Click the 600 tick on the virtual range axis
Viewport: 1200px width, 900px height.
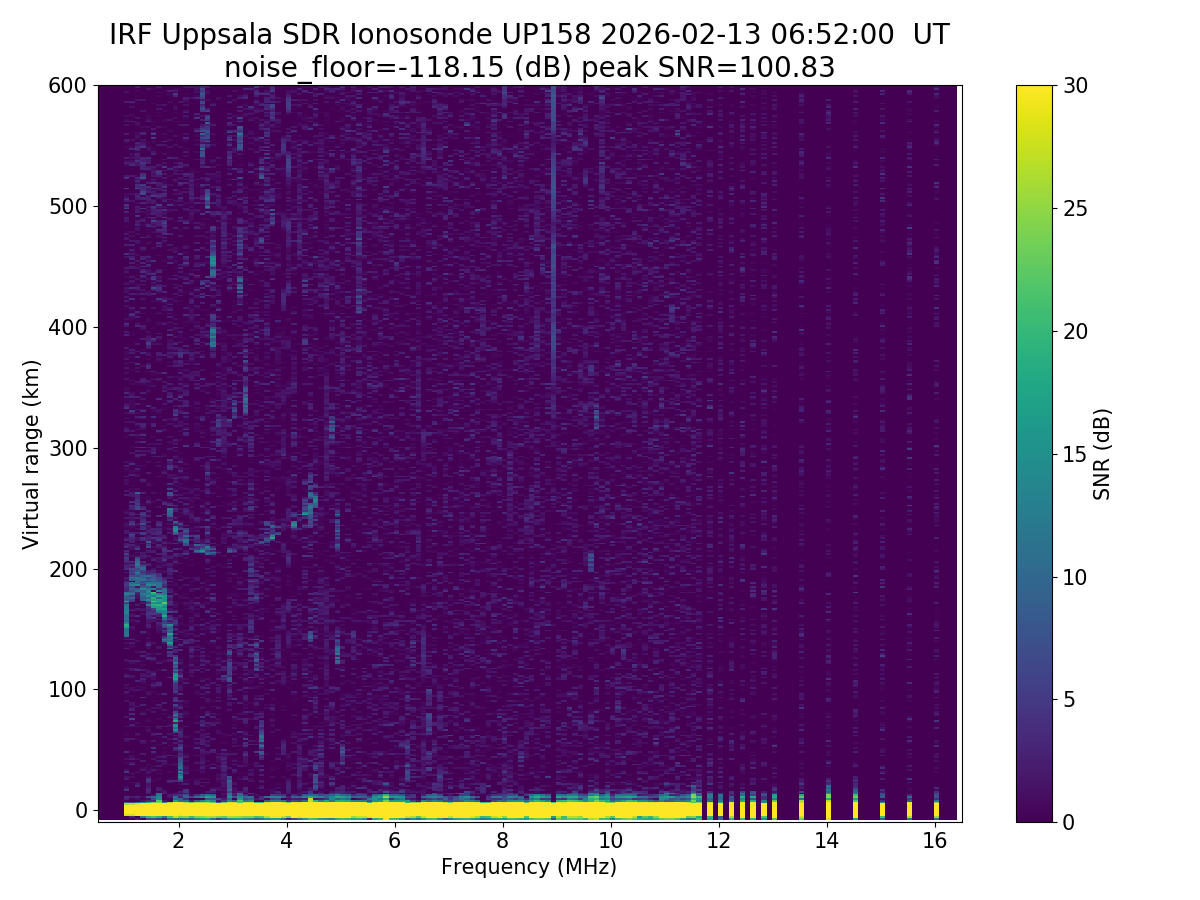tap(67, 86)
